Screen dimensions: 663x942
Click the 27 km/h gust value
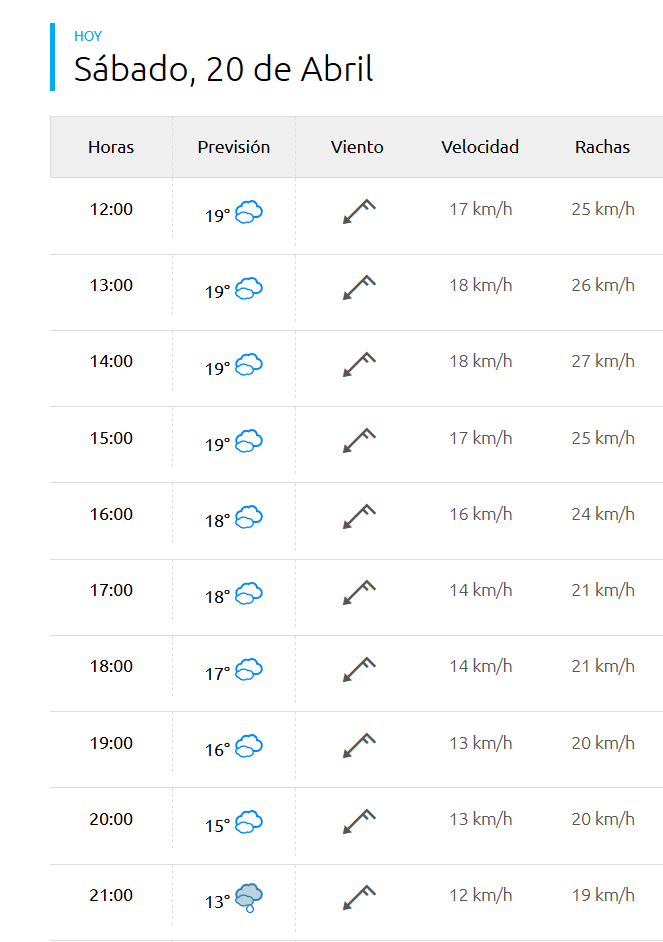pos(603,361)
